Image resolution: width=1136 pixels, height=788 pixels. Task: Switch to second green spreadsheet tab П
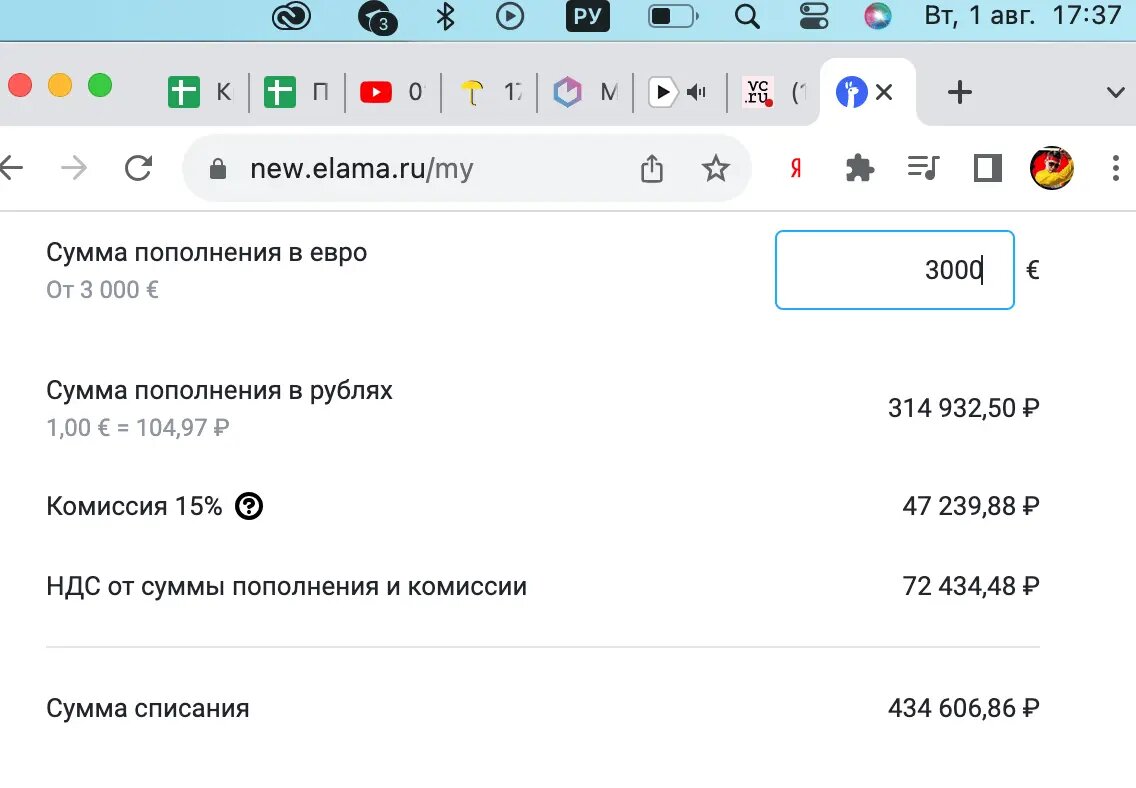[x=296, y=92]
